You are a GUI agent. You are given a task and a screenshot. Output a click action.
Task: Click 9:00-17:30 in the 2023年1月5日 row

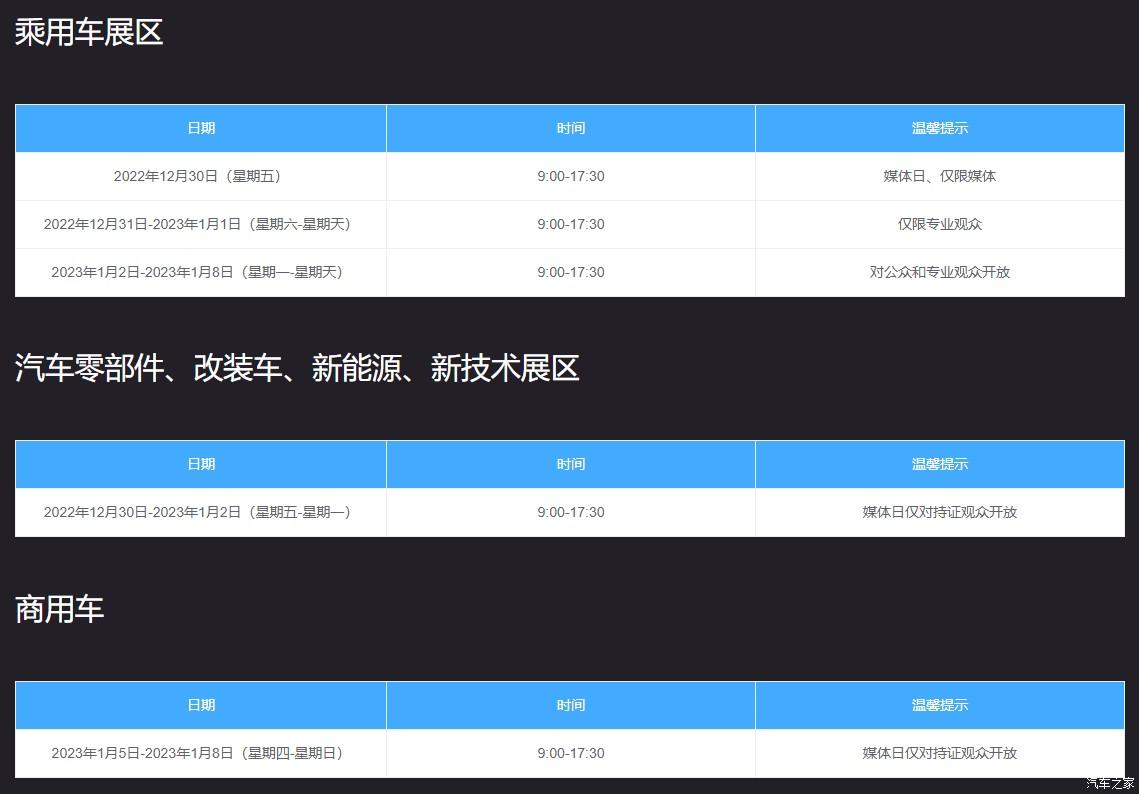[571, 753]
